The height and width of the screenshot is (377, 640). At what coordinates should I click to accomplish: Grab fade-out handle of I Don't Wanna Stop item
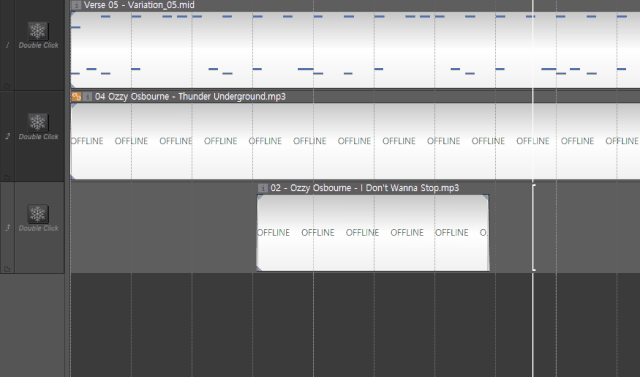coord(486,197)
